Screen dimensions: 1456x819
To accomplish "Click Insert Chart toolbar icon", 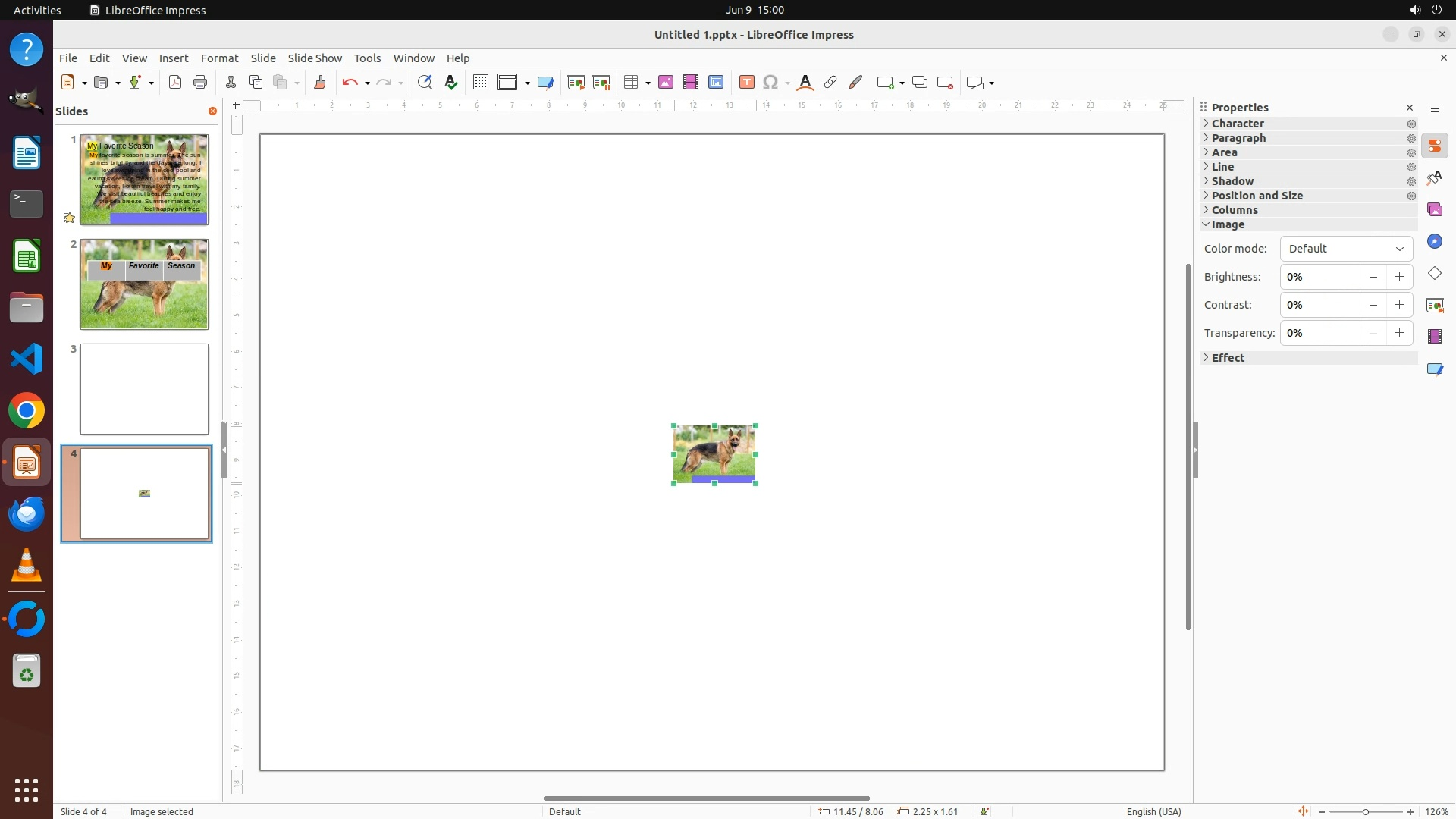I will tap(716, 83).
